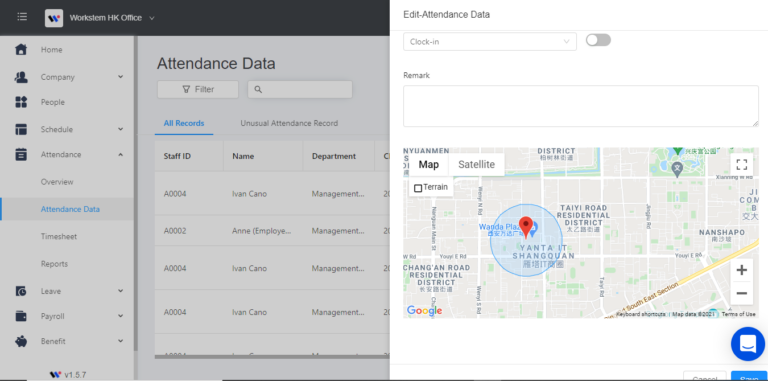Zoom in the map with plus
Image resolution: width=768 pixels, height=381 pixels.
[x=742, y=270]
